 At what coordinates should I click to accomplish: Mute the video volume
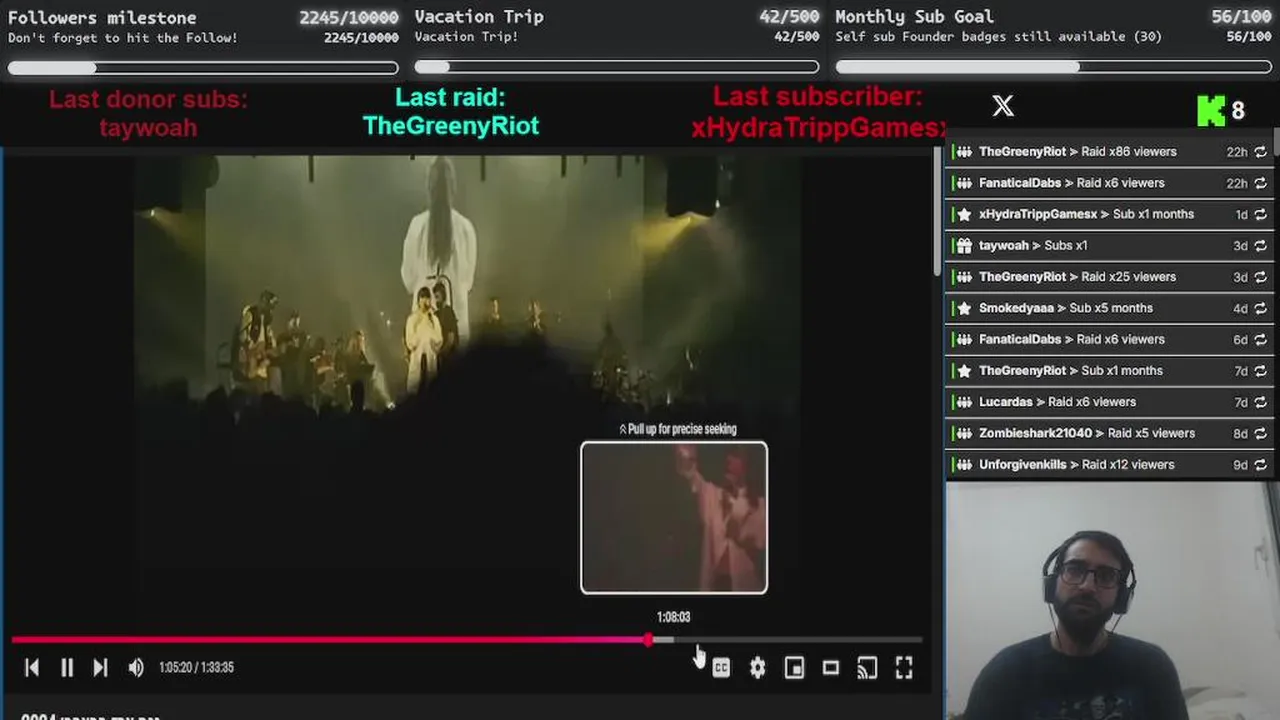[136, 667]
